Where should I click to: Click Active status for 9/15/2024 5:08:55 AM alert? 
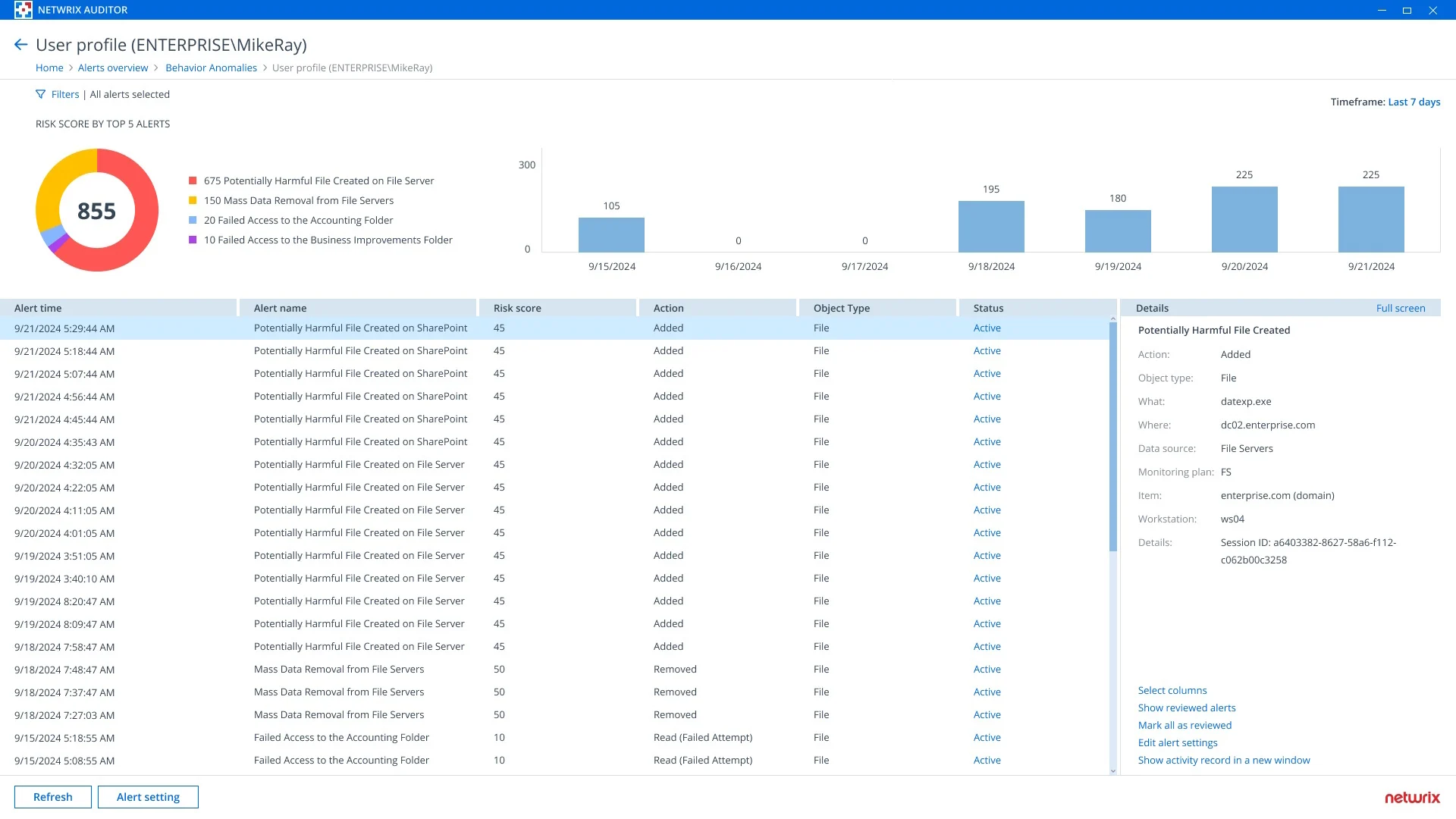point(987,761)
